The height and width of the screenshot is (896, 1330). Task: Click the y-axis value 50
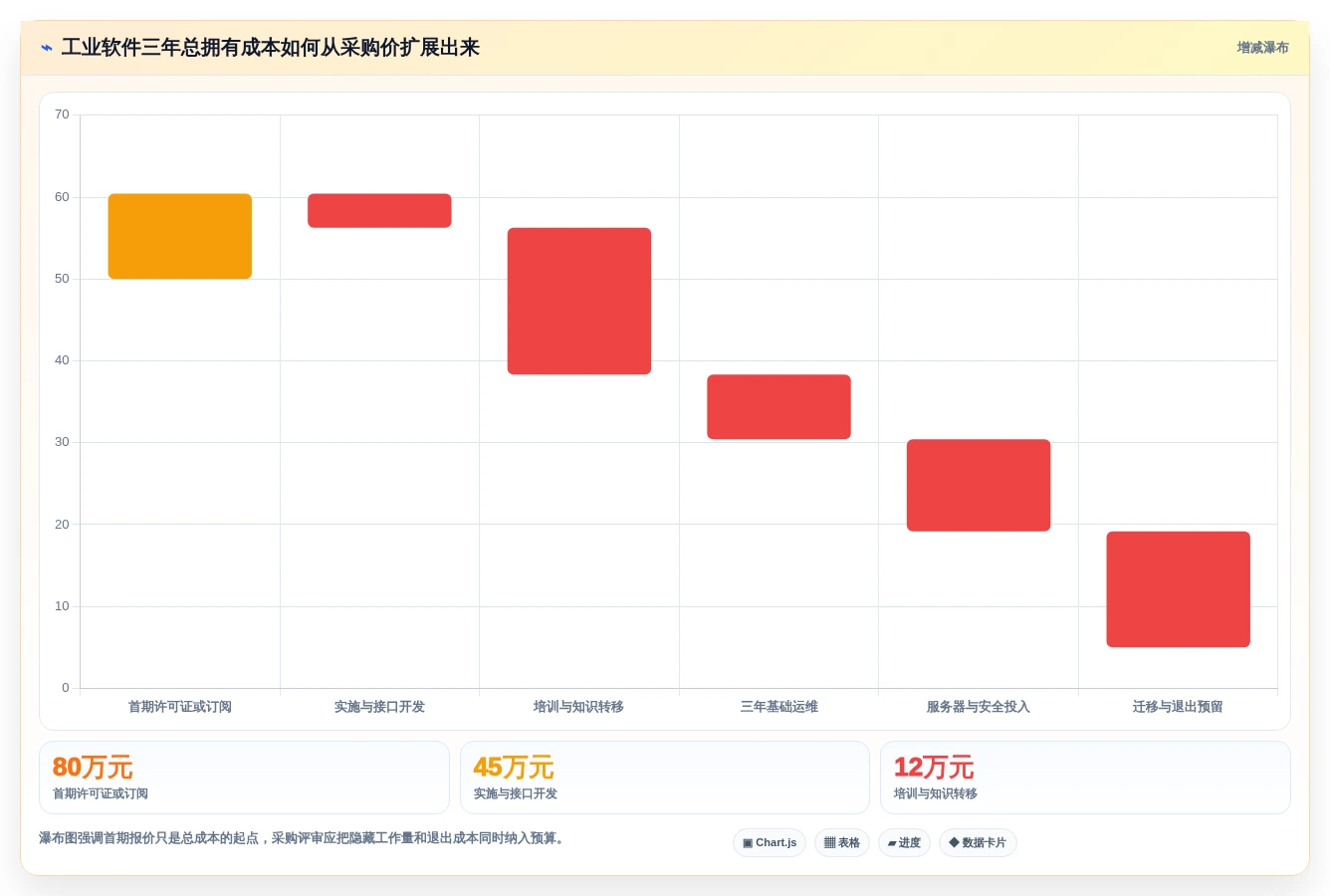62,279
